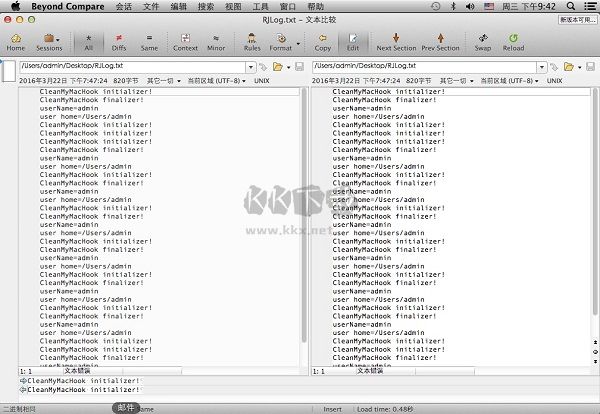Click right pane 1: 1 cursor position
Image resolution: width=600 pixels, height=414 pixels.
[x=319, y=371]
